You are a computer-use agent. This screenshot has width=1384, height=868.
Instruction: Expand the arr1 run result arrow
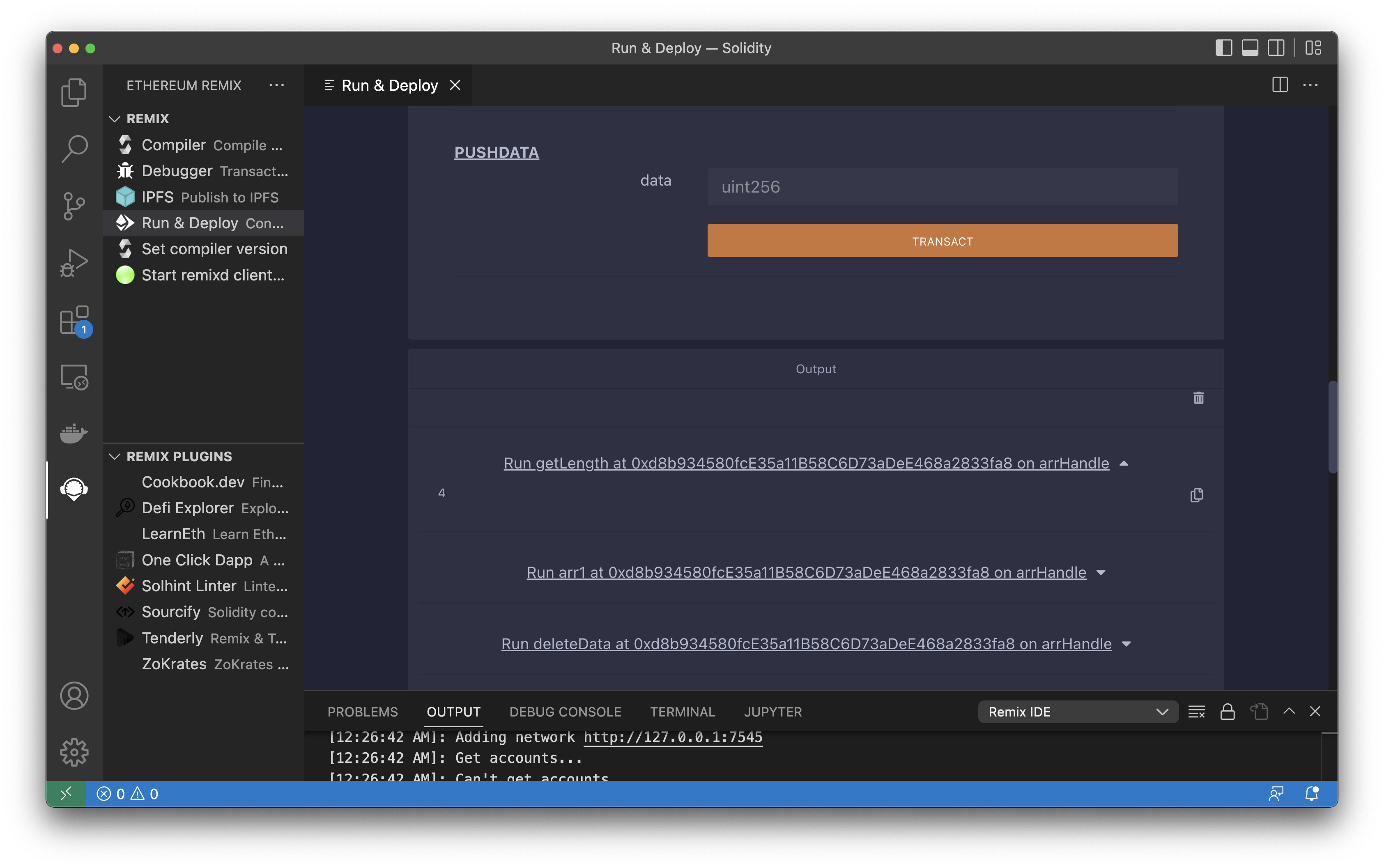click(x=1101, y=572)
